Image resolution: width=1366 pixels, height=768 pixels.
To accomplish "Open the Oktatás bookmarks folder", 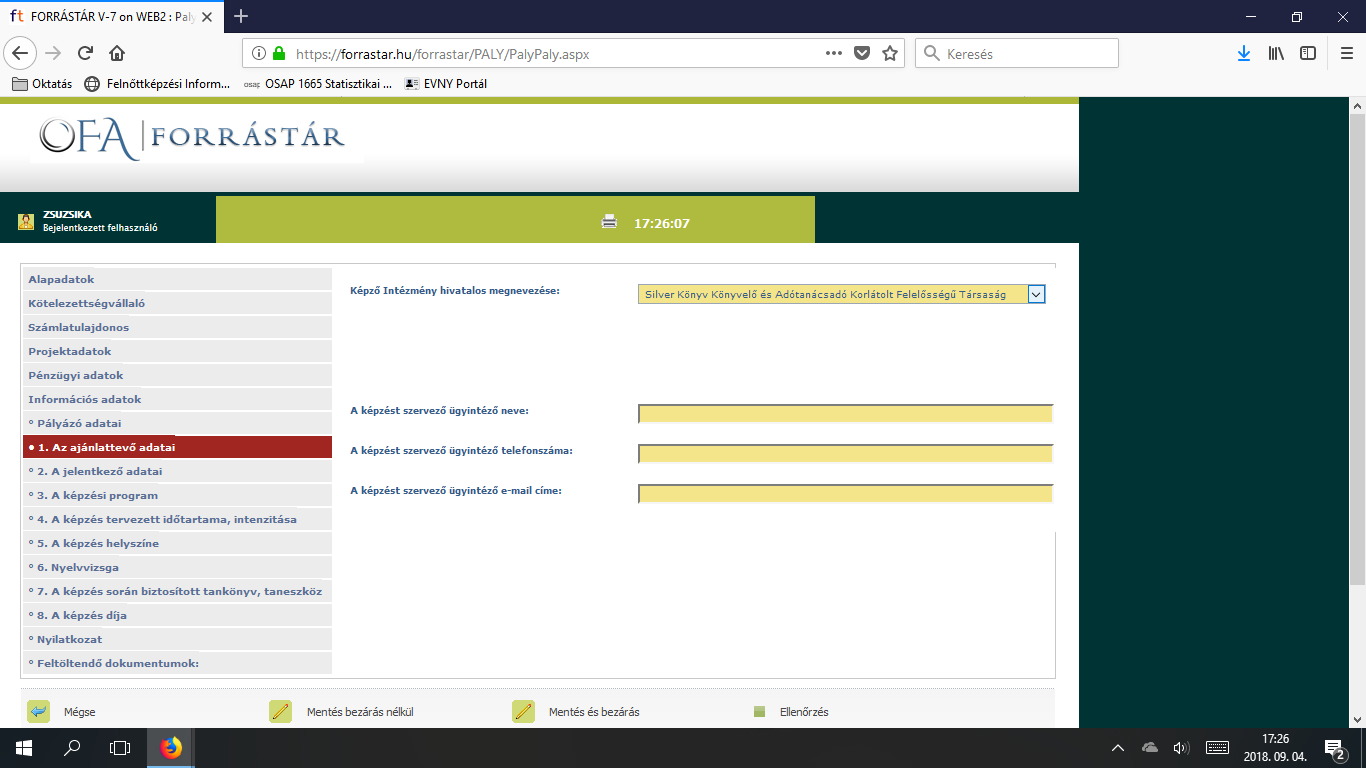I will (42, 84).
